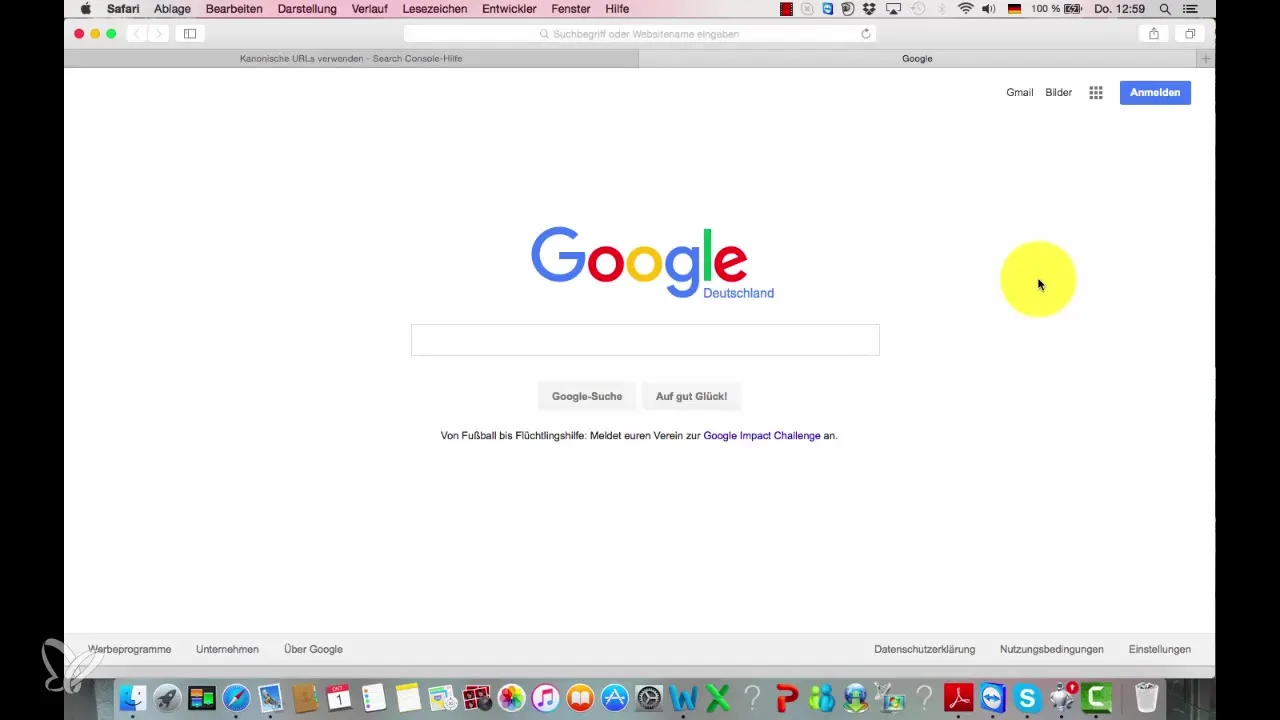Viewport: 1280px width, 720px height.
Task: Open Safari compass icon in Dock
Action: 236,697
